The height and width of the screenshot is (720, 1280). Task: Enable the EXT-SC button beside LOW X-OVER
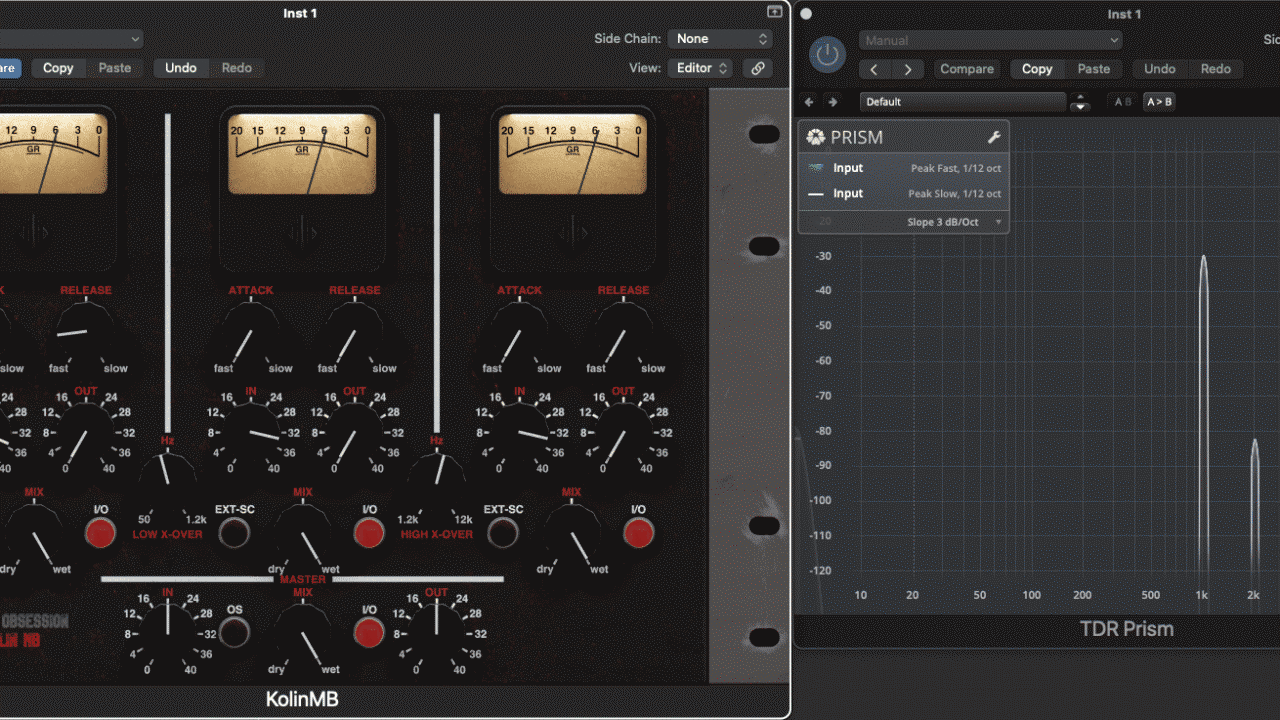[234, 533]
